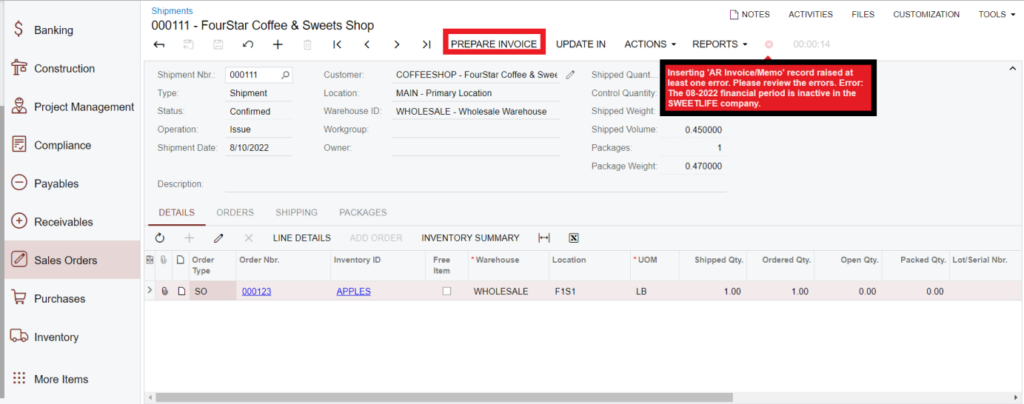
Task: Switch to the Packages tab
Action: click(363, 212)
